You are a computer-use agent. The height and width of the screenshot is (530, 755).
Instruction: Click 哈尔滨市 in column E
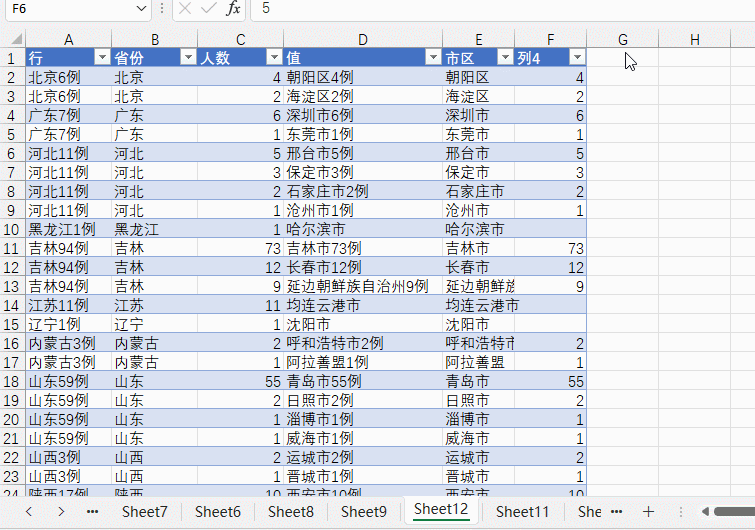pos(479,229)
